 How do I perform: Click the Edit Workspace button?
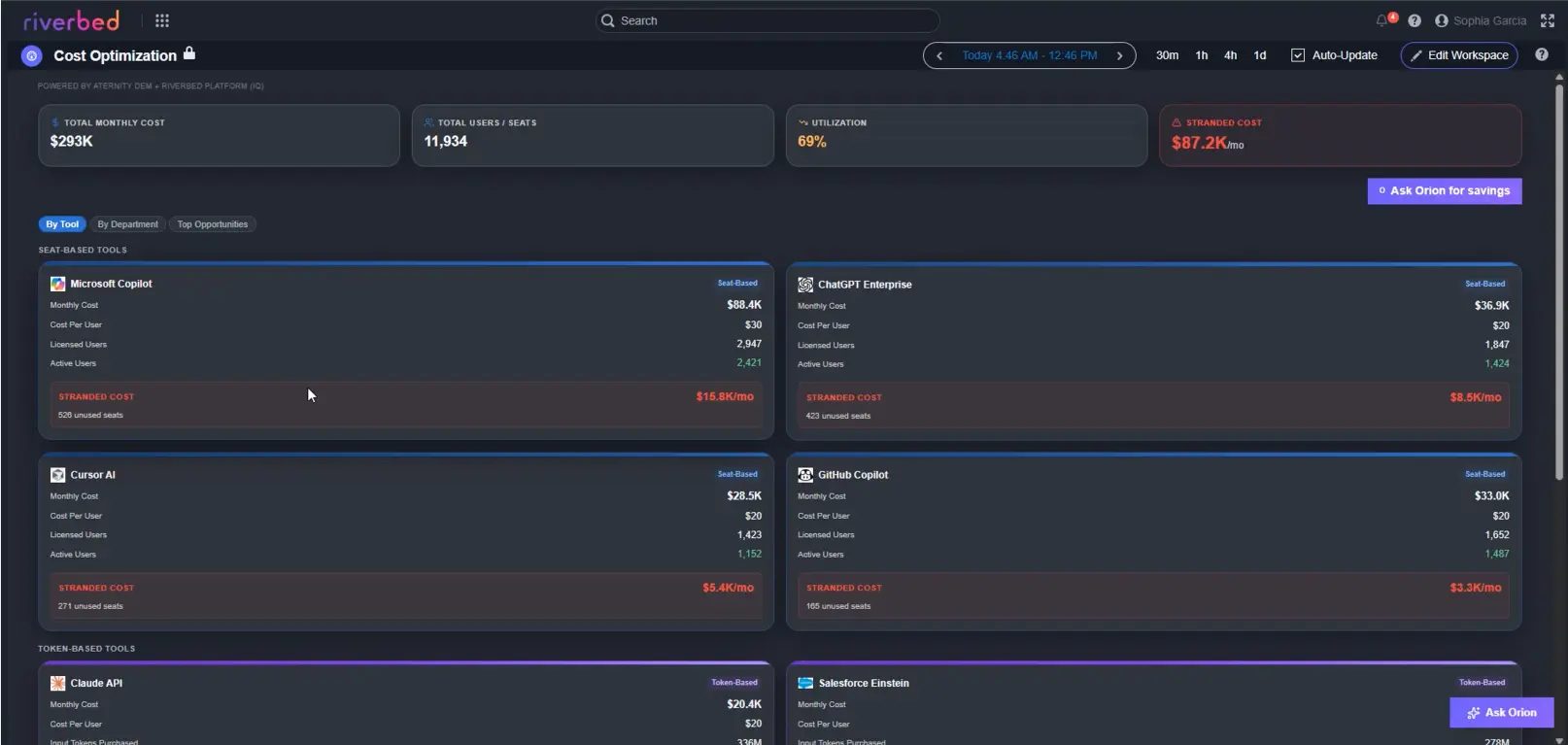click(x=1459, y=55)
